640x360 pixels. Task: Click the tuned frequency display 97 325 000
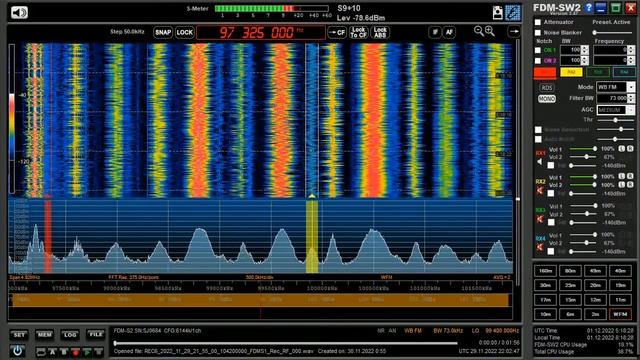[260, 33]
